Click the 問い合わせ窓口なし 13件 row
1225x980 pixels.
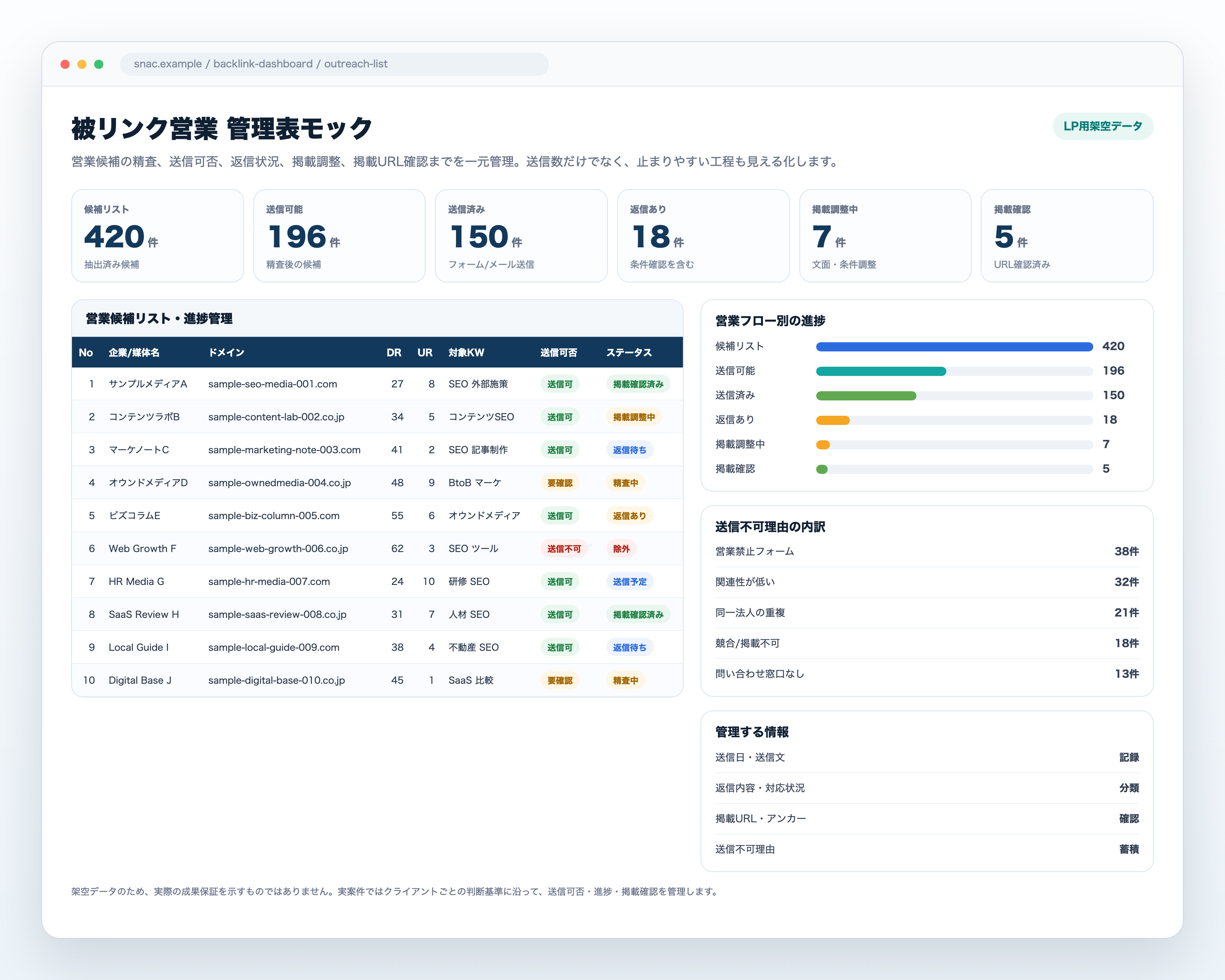(x=927, y=675)
